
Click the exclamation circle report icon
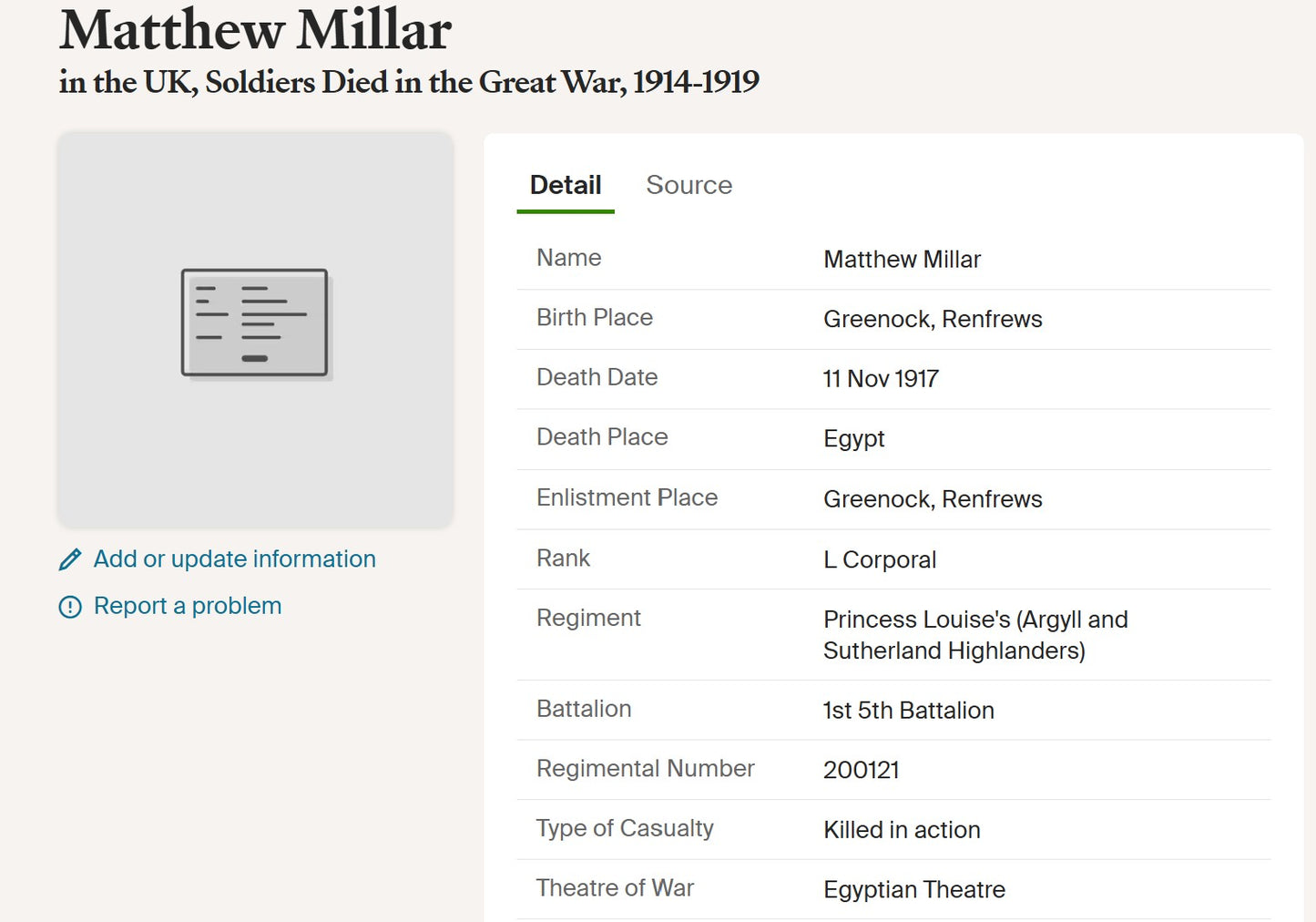[x=70, y=607]
